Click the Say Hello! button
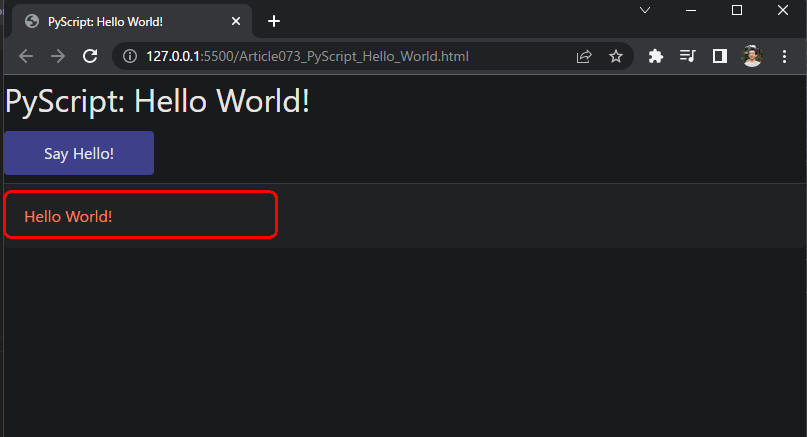This screenshot has width=807, height=437. click(79, 153)
